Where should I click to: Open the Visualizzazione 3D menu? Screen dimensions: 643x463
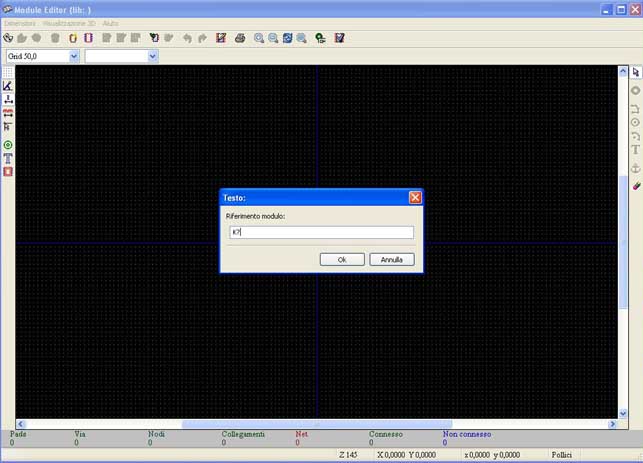pos(69,23)
